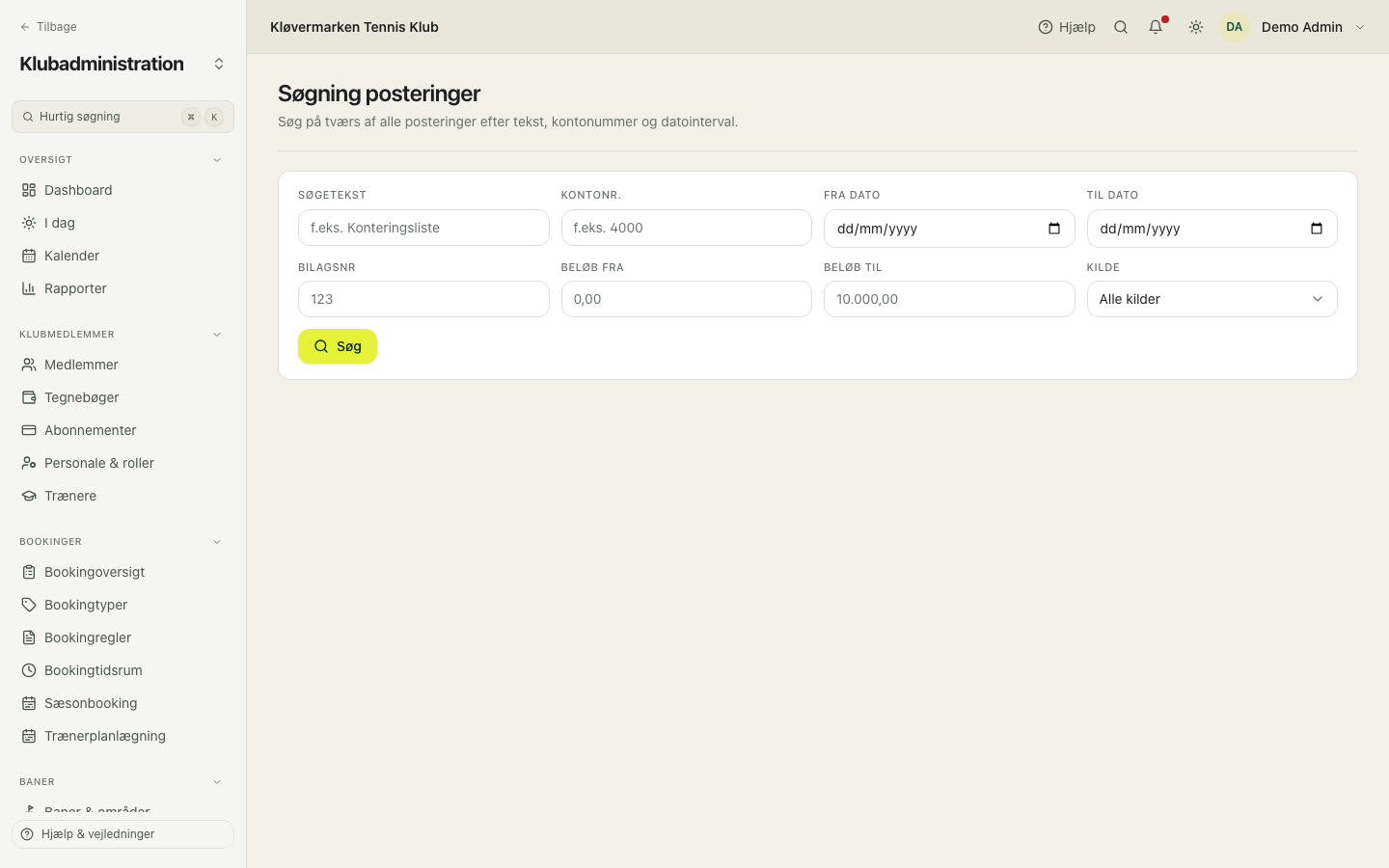
Task: Click the search magnifier icon in top bar
Action: pos(1121,27)
